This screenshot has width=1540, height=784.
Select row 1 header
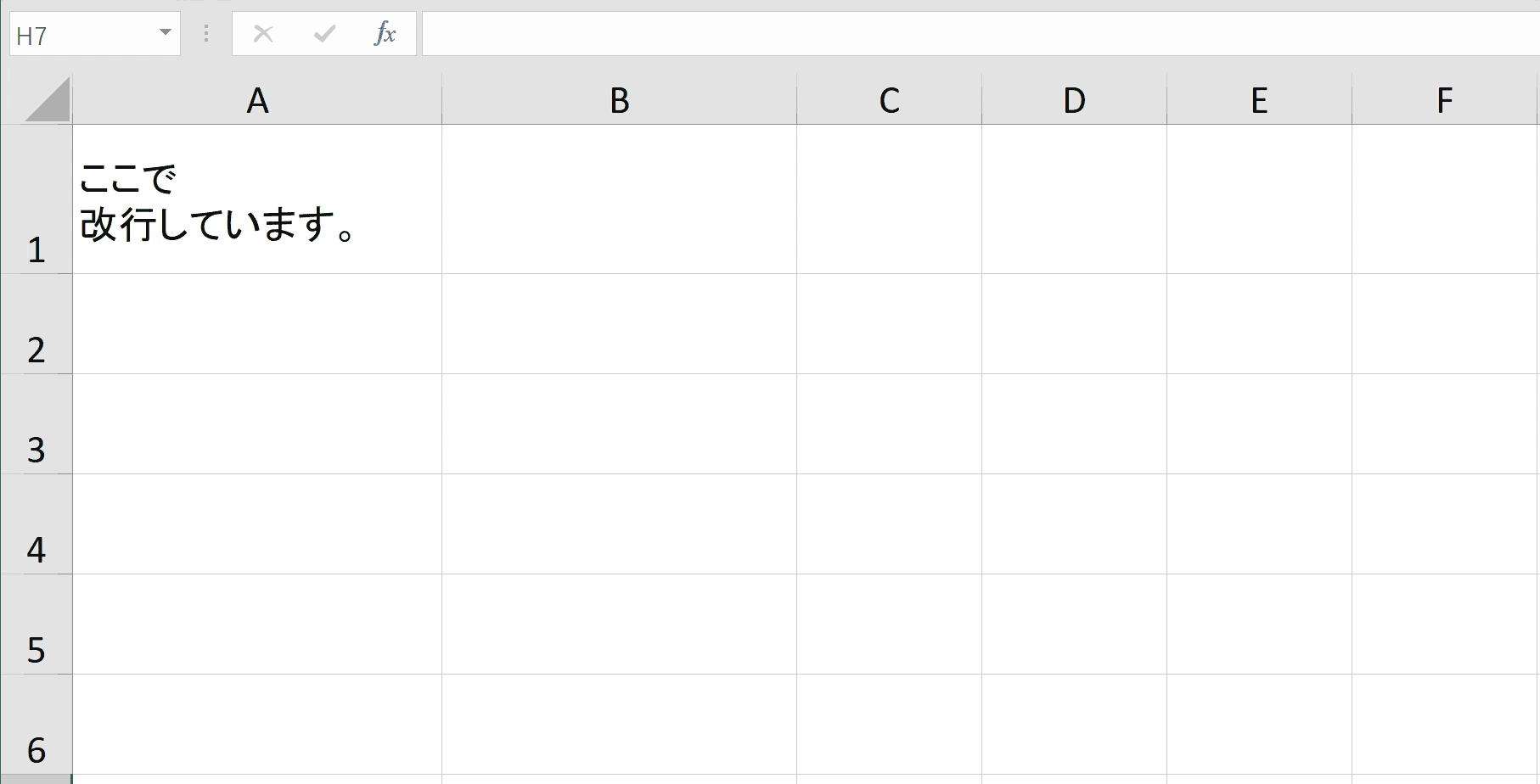click(36, 199)
